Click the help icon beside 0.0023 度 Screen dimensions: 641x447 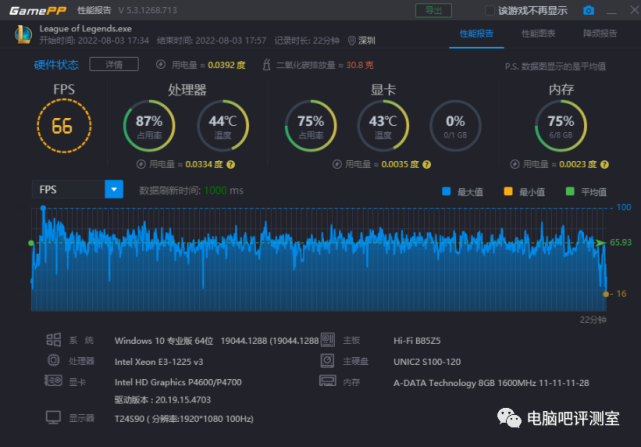(604, 164)
